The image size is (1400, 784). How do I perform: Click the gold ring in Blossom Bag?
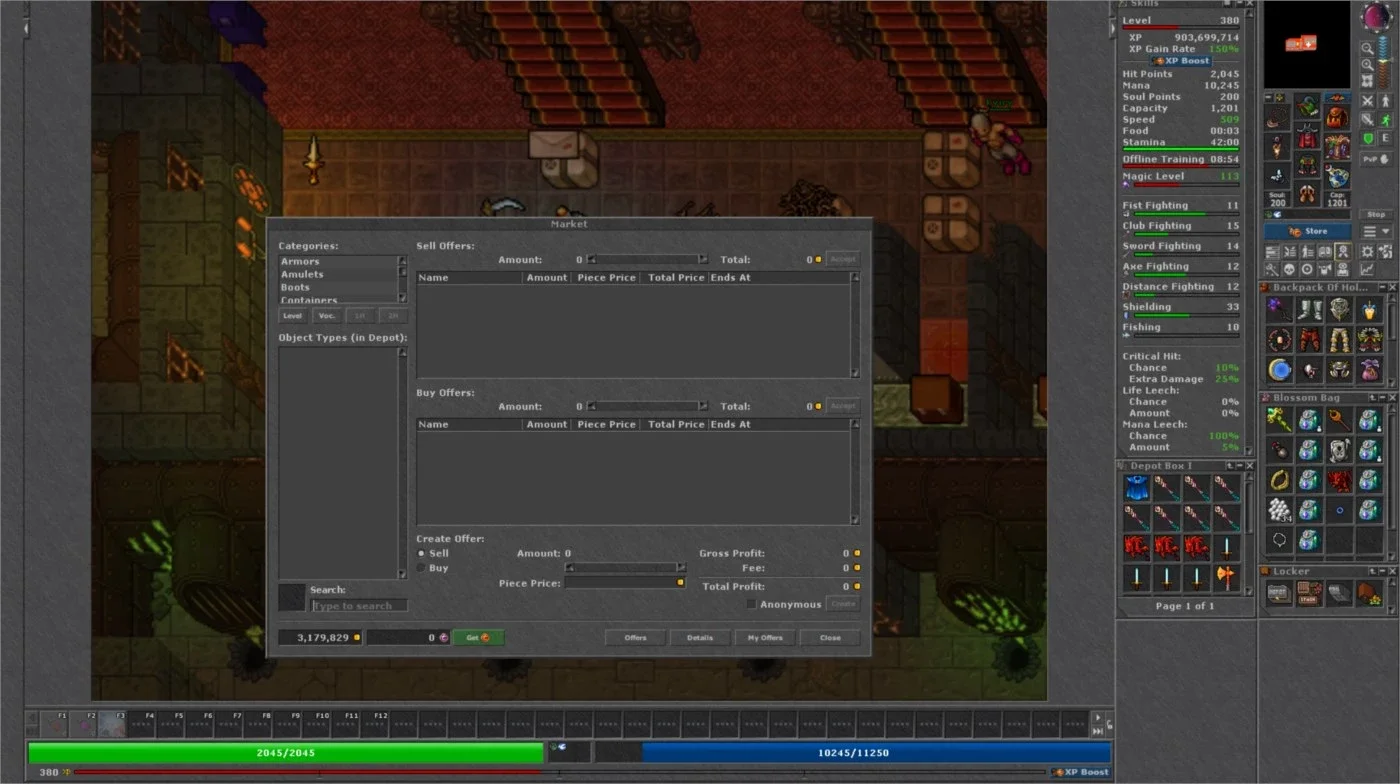[1279, 480]
